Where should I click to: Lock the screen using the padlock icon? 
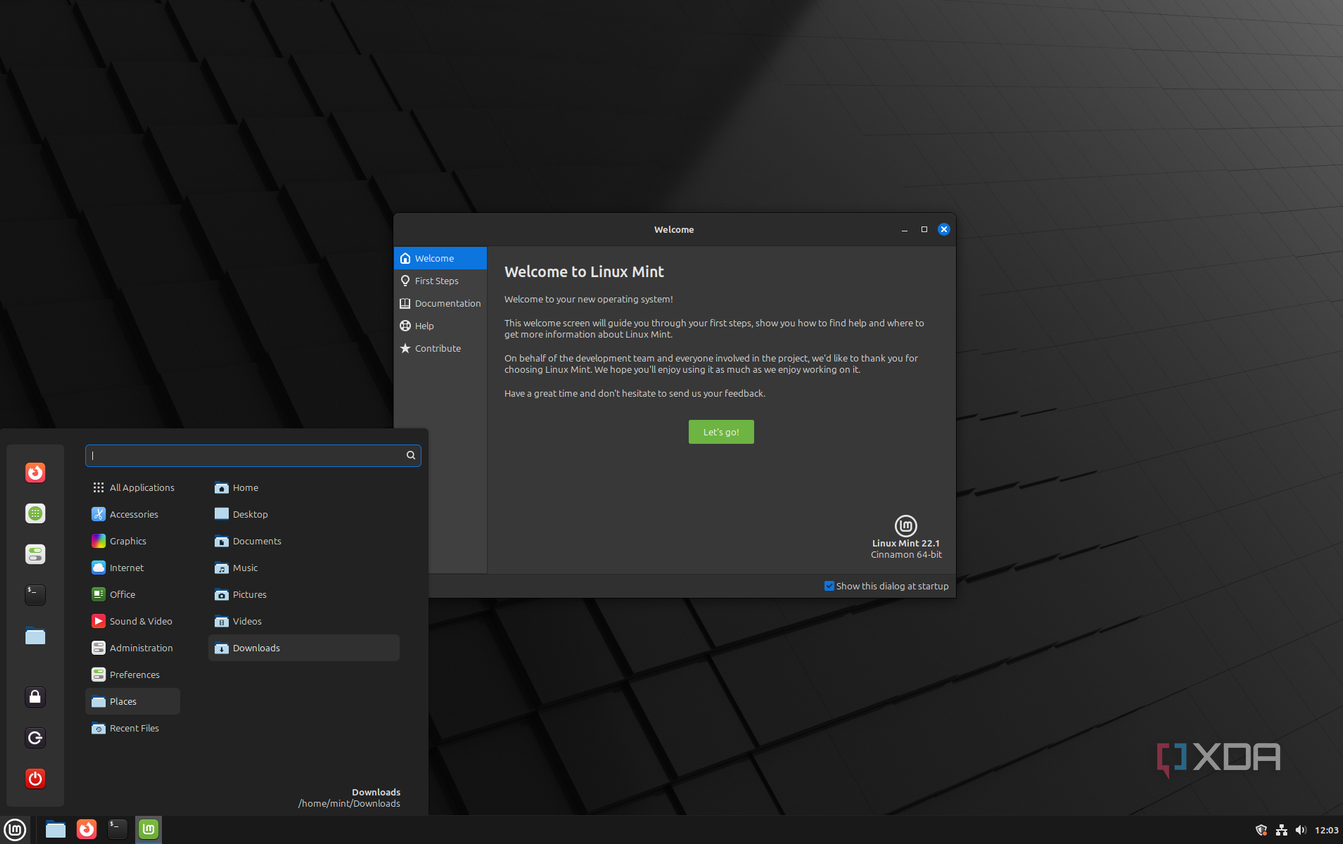(x=35, y=697)
